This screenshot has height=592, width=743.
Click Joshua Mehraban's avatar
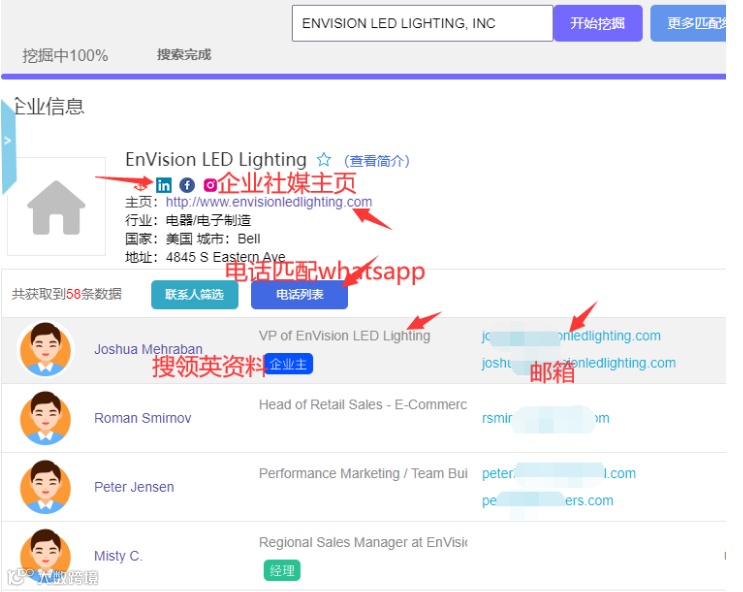(x=45, y=349)
